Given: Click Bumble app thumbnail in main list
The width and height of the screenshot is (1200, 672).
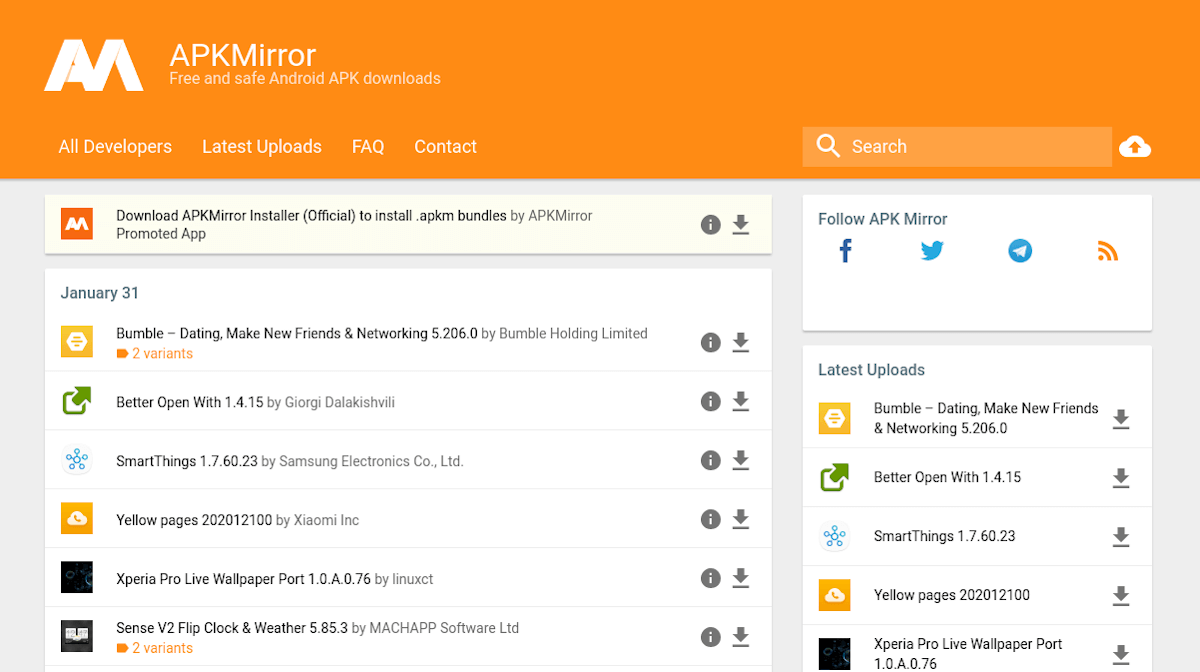Looking at the screenshot, I should [x=77, y=343].
